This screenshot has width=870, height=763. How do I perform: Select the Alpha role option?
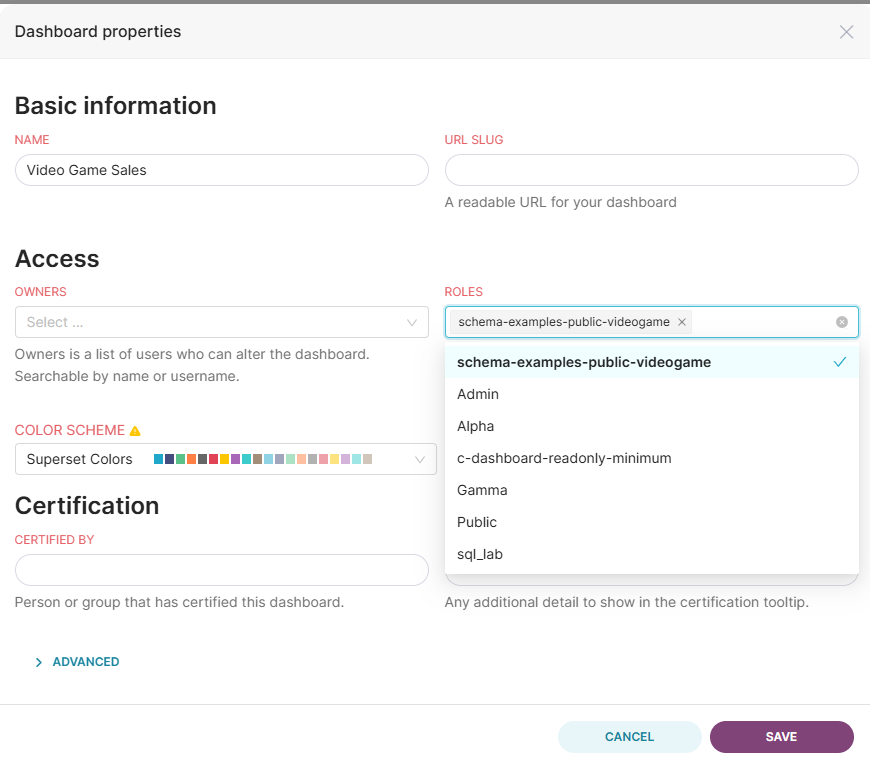click(651, 426)
